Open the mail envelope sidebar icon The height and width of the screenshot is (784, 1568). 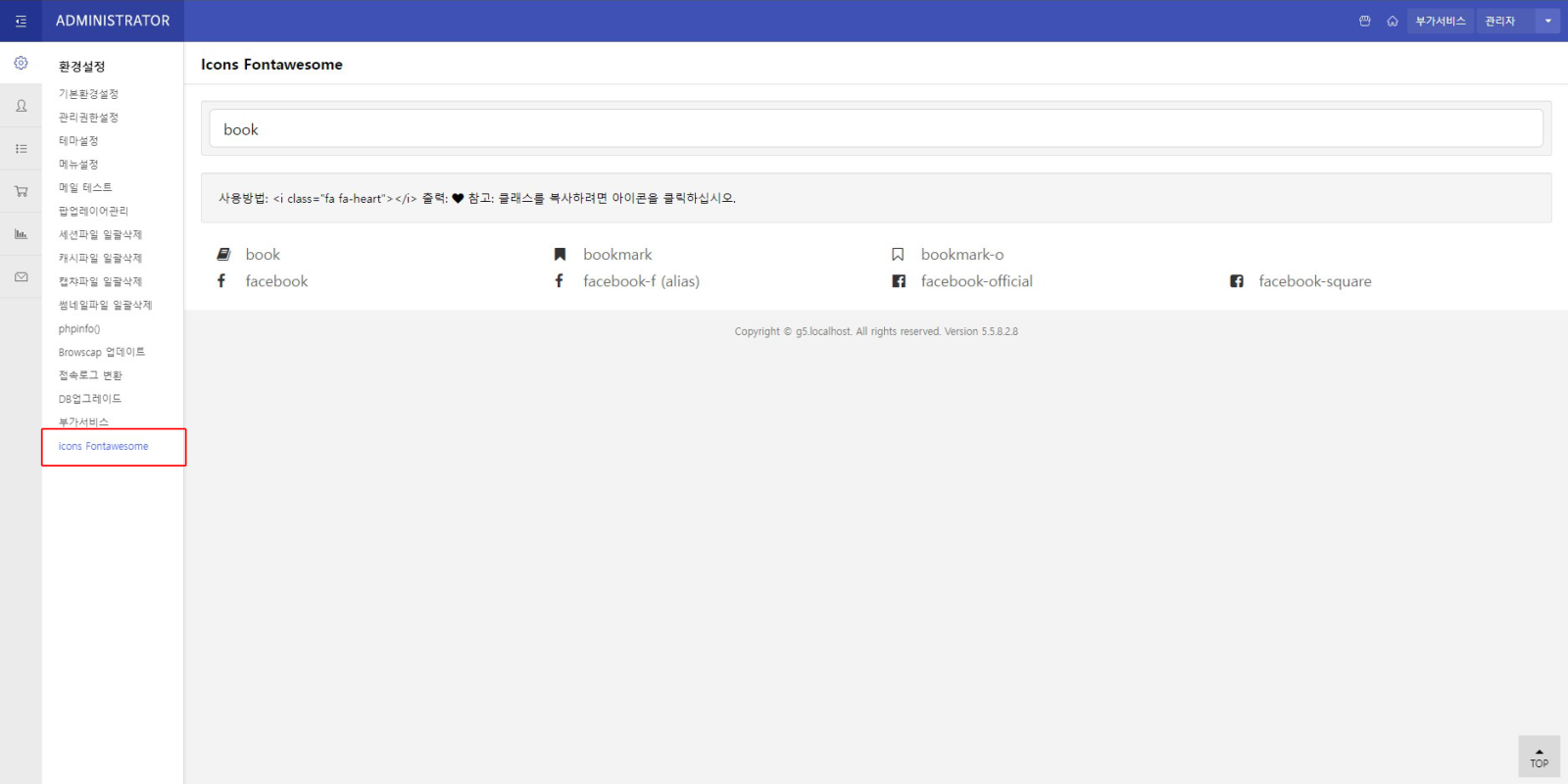click(21, 277)
